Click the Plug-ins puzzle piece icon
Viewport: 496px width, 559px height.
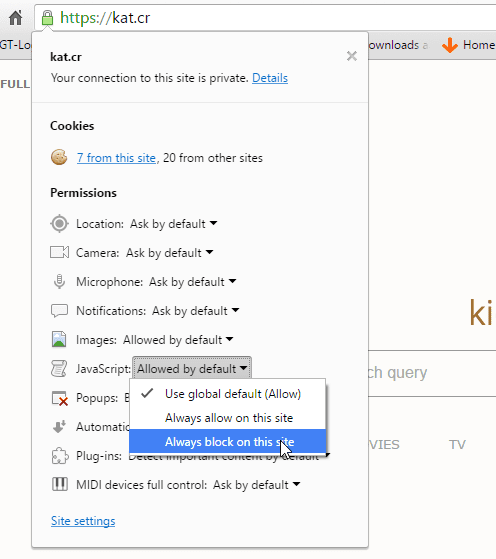click(60, 456)
